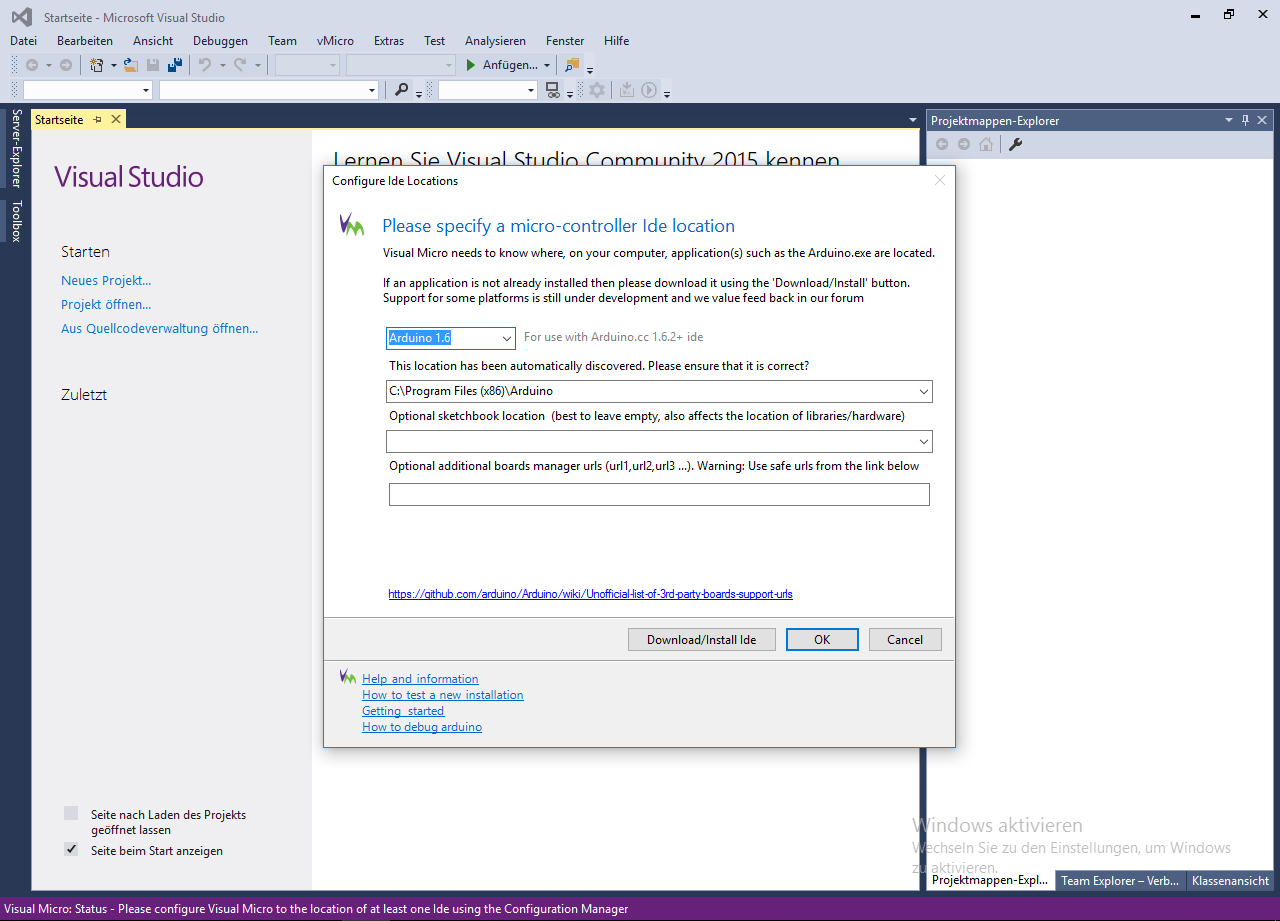Click Cancel in the Configure Ide Locations dialog
The height and width of the screenshot is (921, 1280).
point(905,640)
